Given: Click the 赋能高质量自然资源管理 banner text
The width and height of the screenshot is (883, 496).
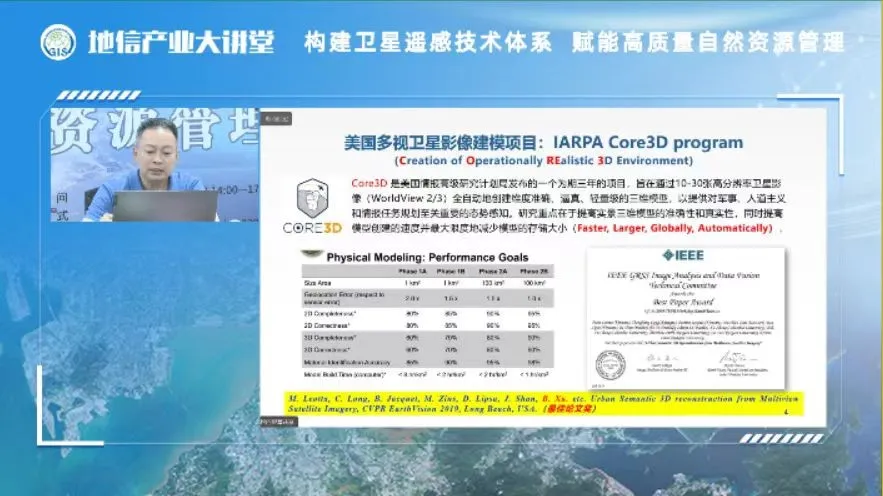Looking at the screenshot, I should tap(707, 43).
